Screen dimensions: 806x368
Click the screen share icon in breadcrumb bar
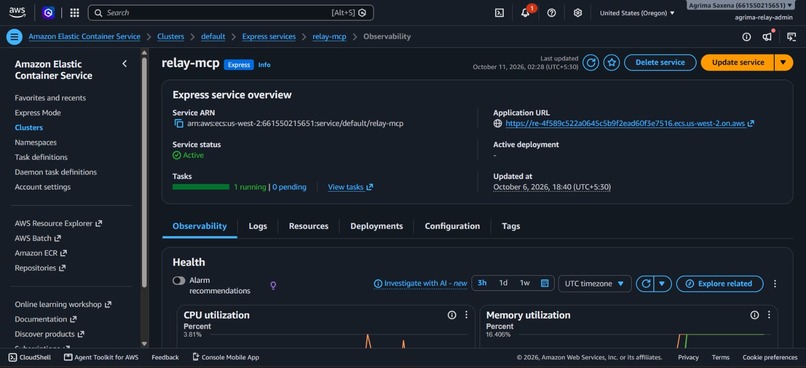(792, 36)
